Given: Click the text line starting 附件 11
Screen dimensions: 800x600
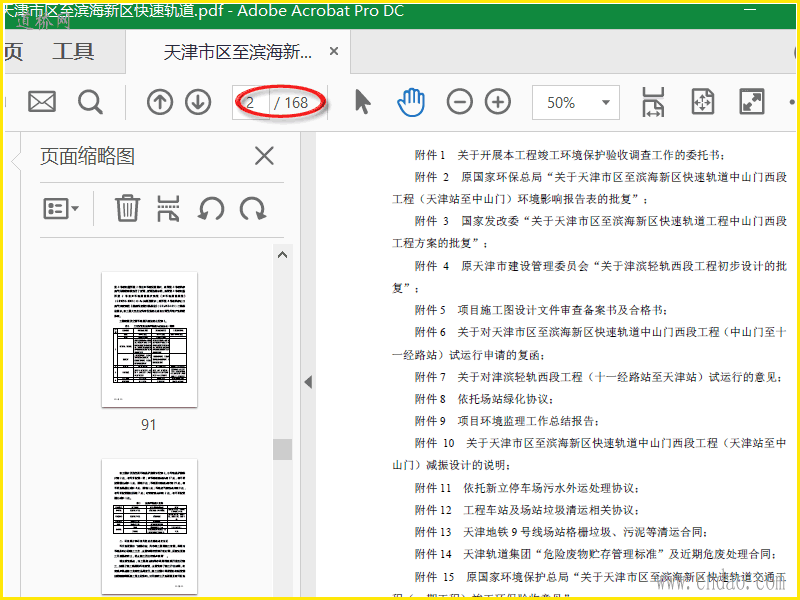Looking at the screenshot, I should 527,488.
